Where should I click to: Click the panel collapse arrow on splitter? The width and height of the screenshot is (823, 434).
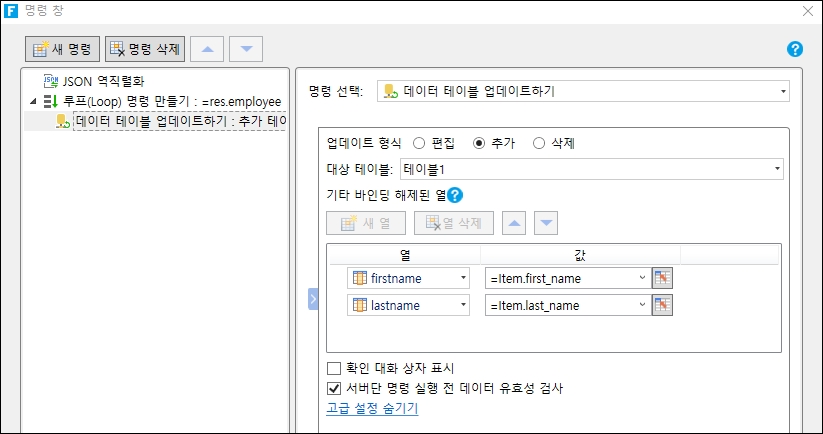[313, 298]
